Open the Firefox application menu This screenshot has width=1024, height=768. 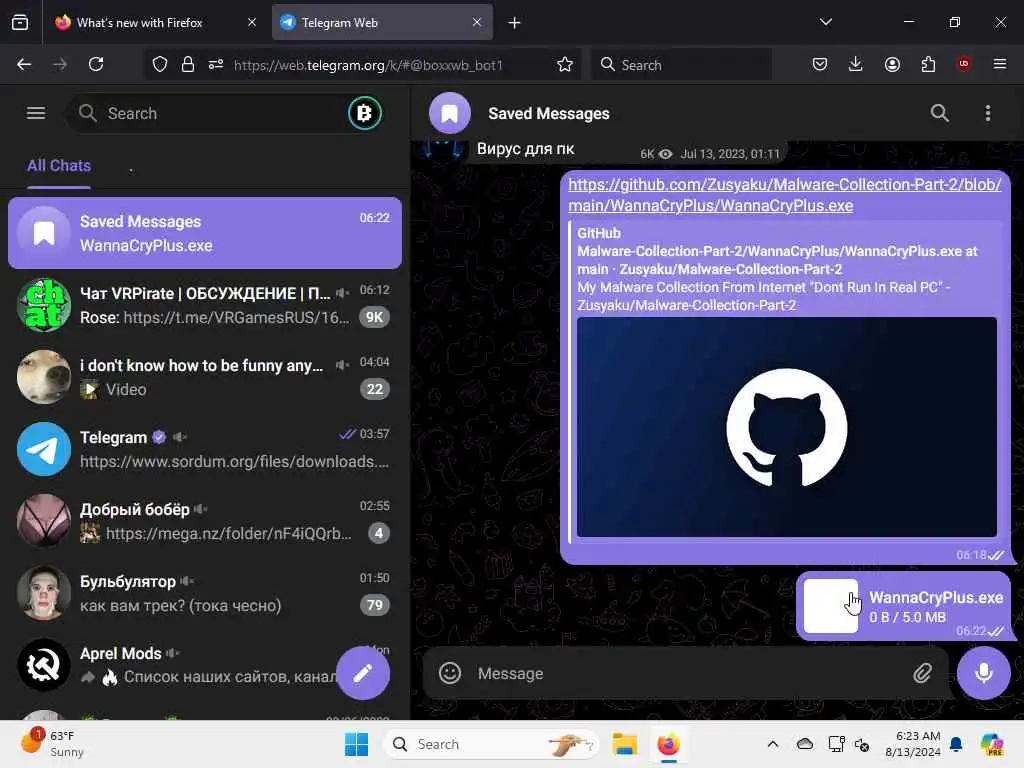(1000, 64)
